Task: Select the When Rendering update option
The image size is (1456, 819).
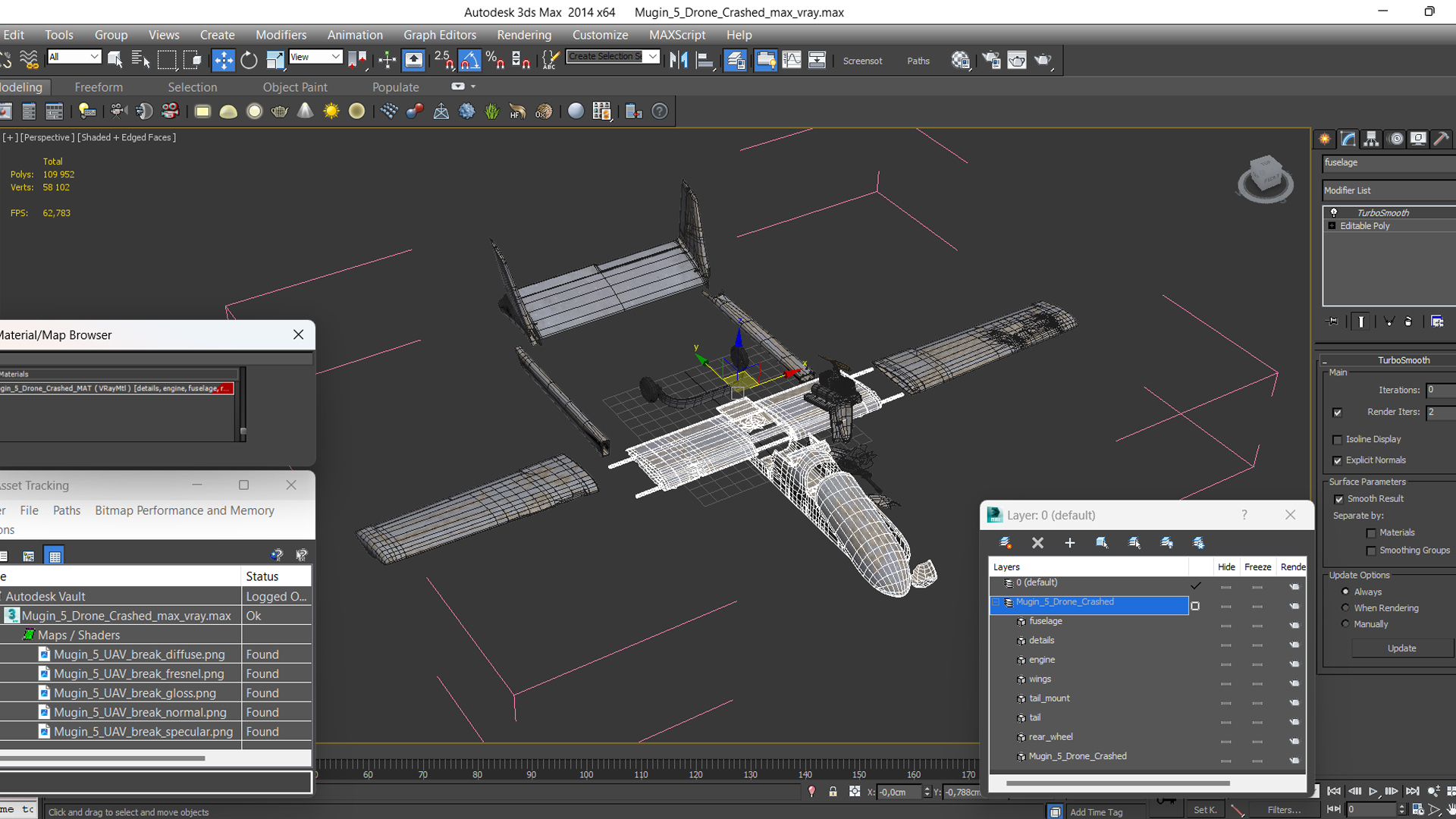Action: (x=1345, y=607)
